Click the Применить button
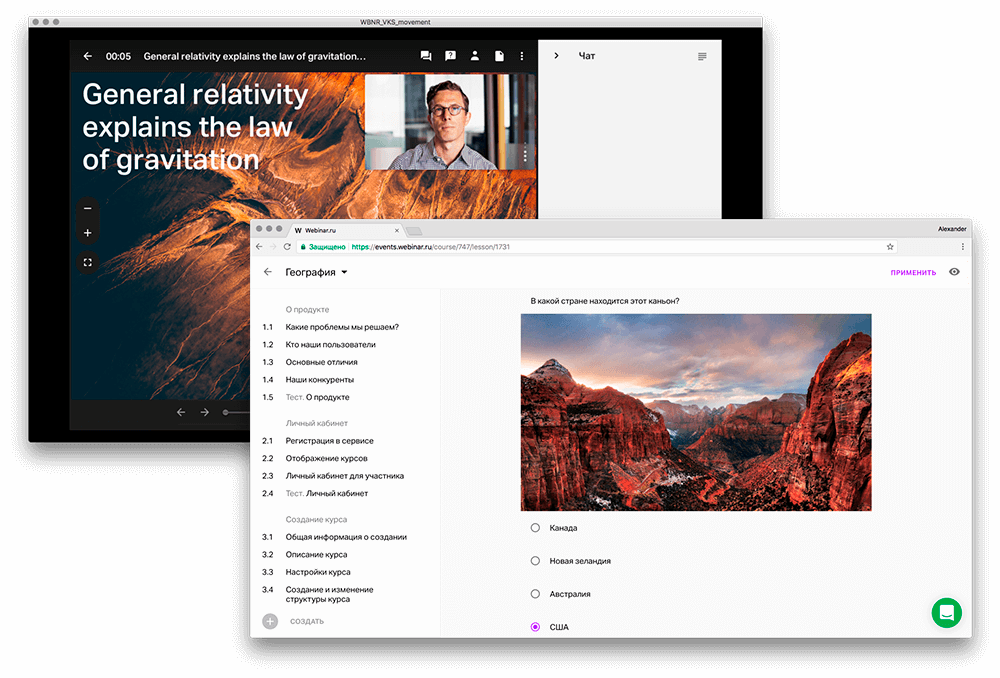This screenshot has width=1000, height=678. [913, 272]
